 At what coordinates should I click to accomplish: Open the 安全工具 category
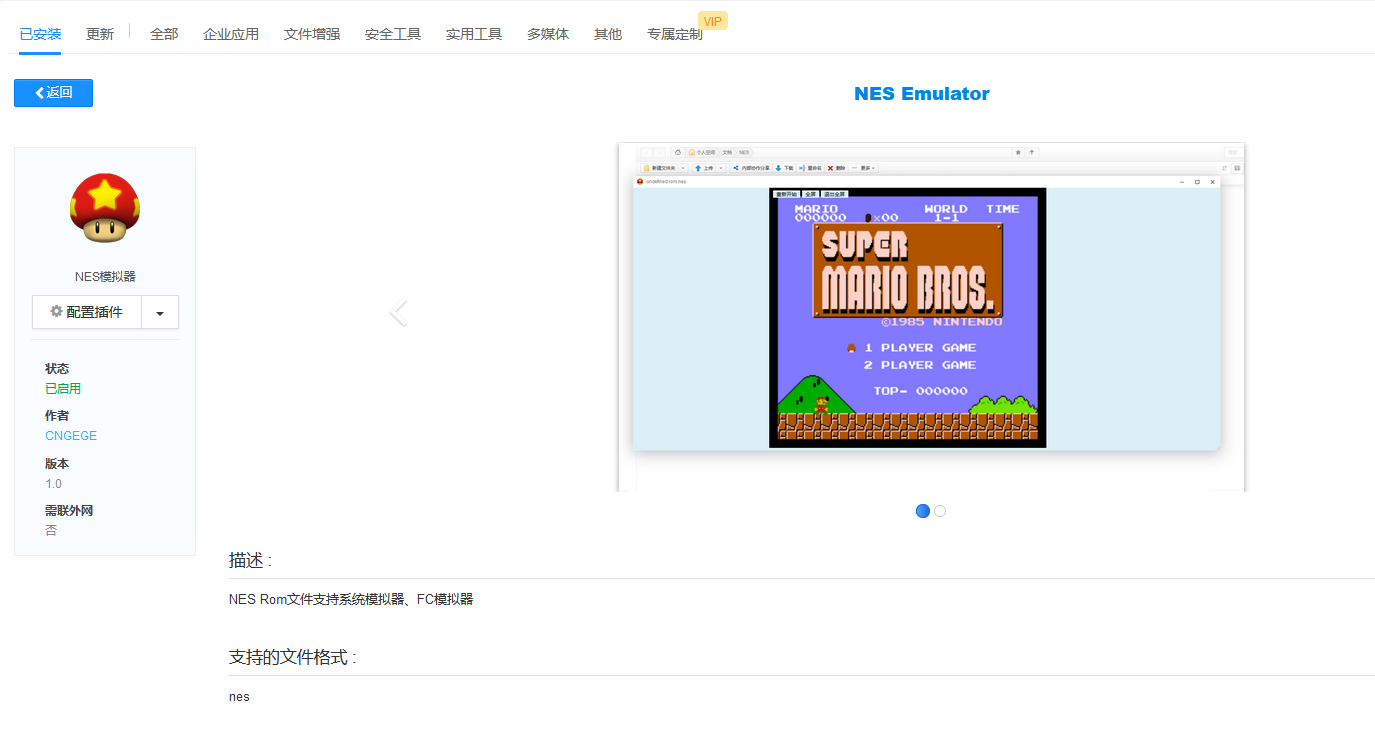(393, 34)
